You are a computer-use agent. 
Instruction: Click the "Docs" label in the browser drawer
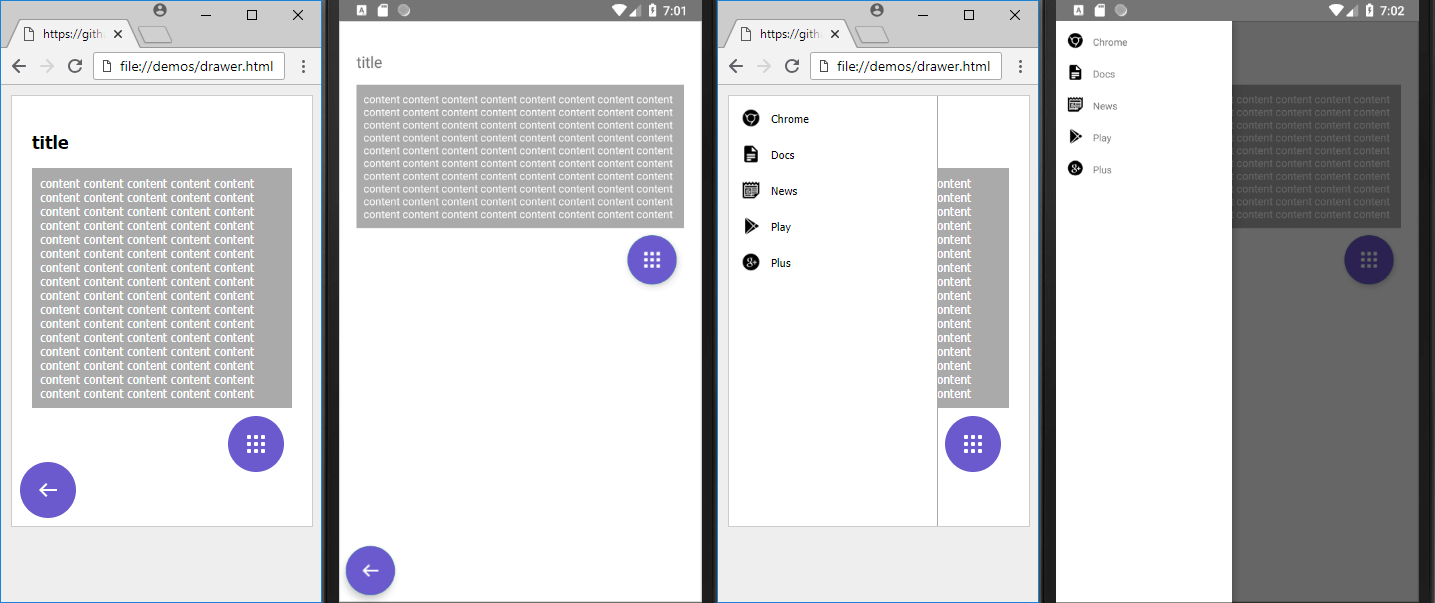pos(783,155)
